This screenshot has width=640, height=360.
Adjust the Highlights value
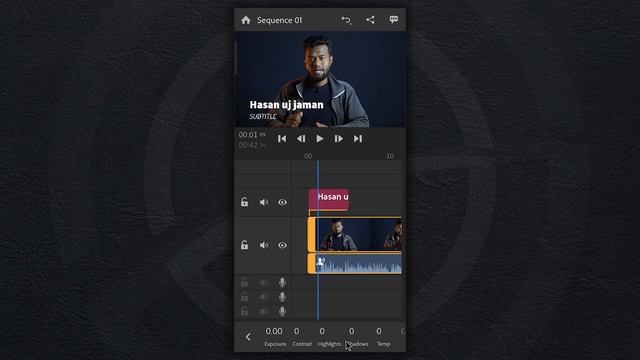click(329, 337)
